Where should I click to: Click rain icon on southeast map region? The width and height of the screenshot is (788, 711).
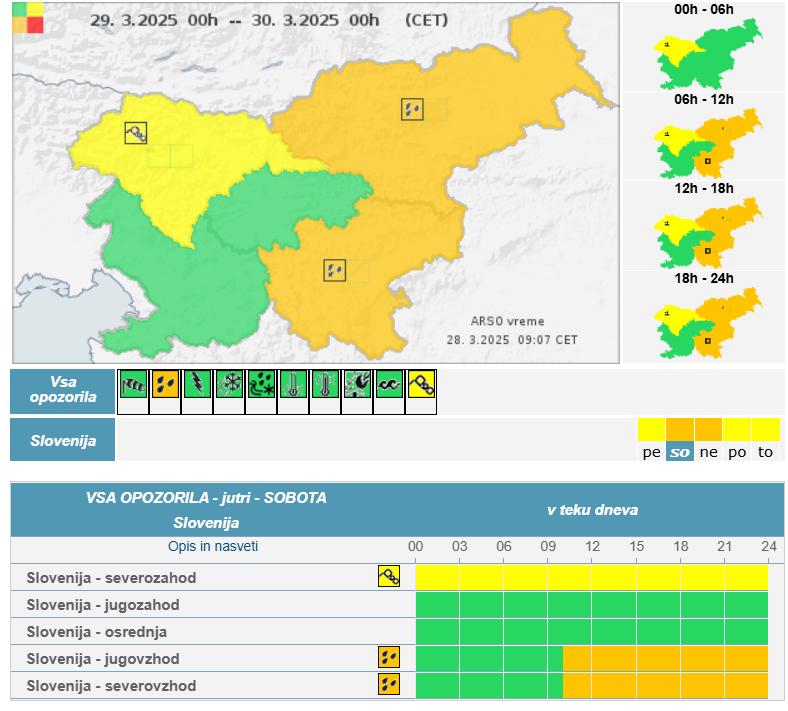(335, 269)
